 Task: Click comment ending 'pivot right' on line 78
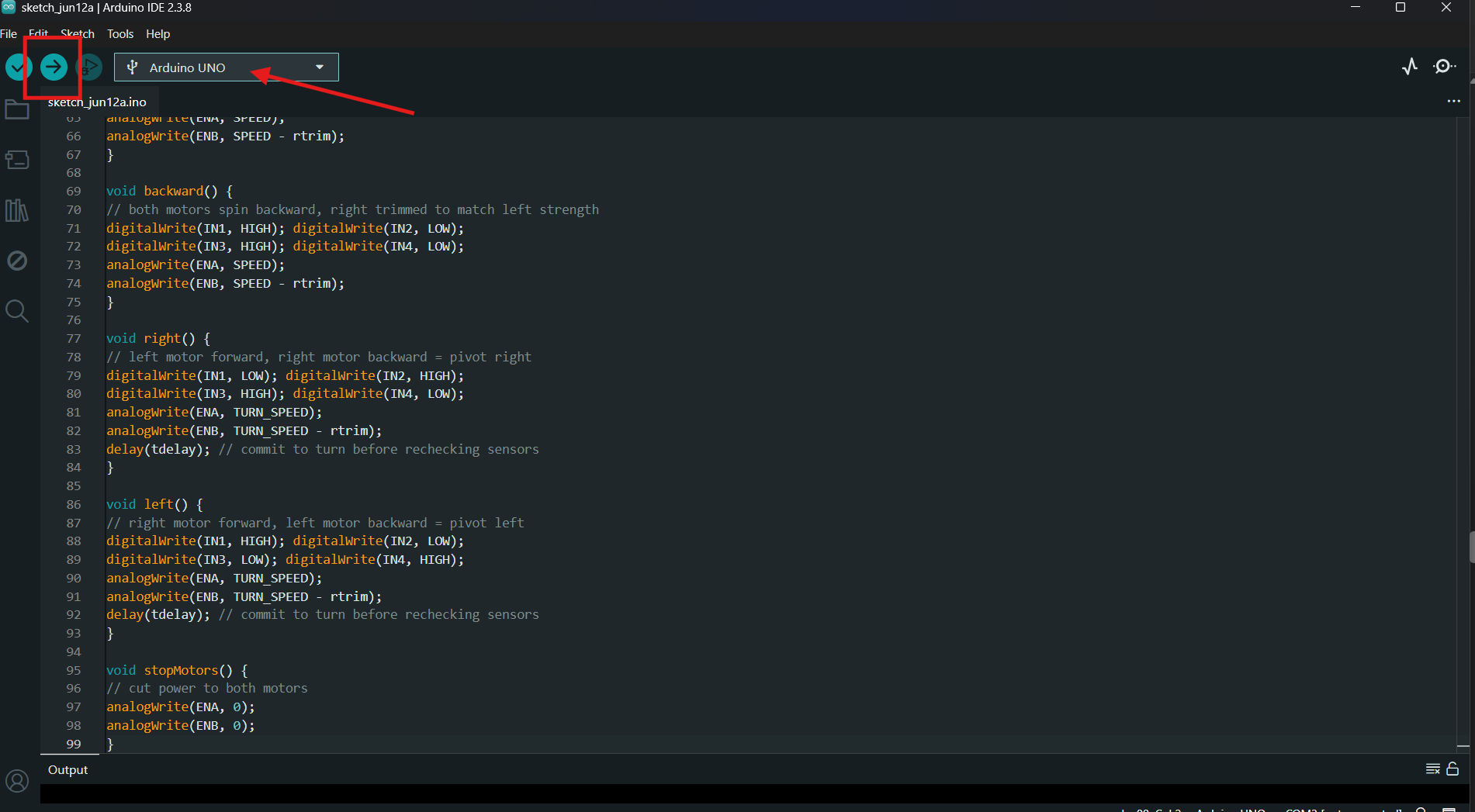point(319,358)
